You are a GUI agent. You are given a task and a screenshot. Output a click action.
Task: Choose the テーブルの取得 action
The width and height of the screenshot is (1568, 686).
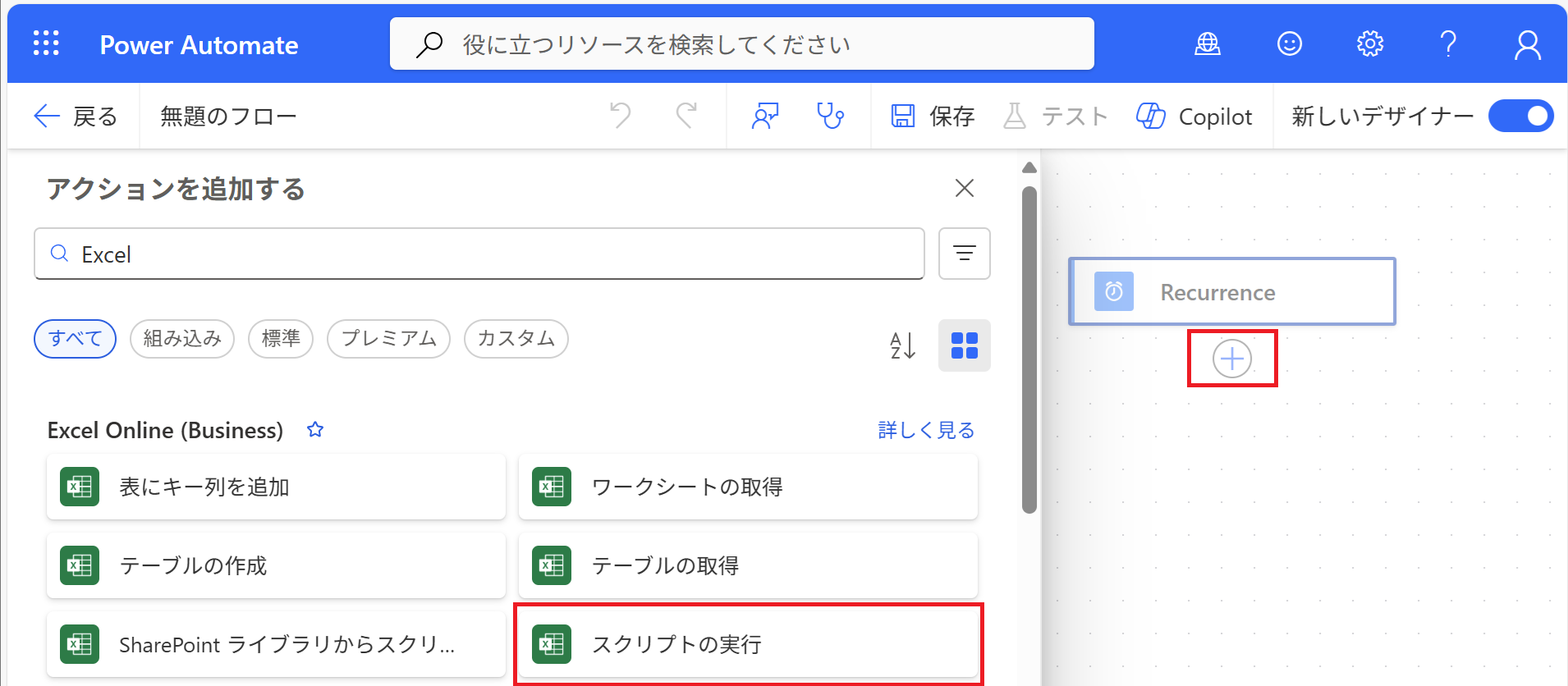[x=748, y=565]
